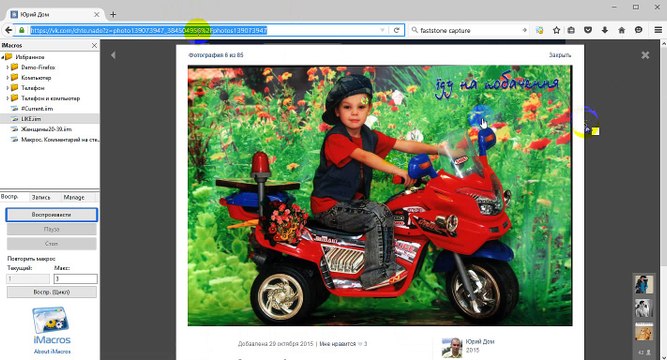Click the Воспроизвести play button
The height and width of the screenshot is (360, 667).
(51, 215)
